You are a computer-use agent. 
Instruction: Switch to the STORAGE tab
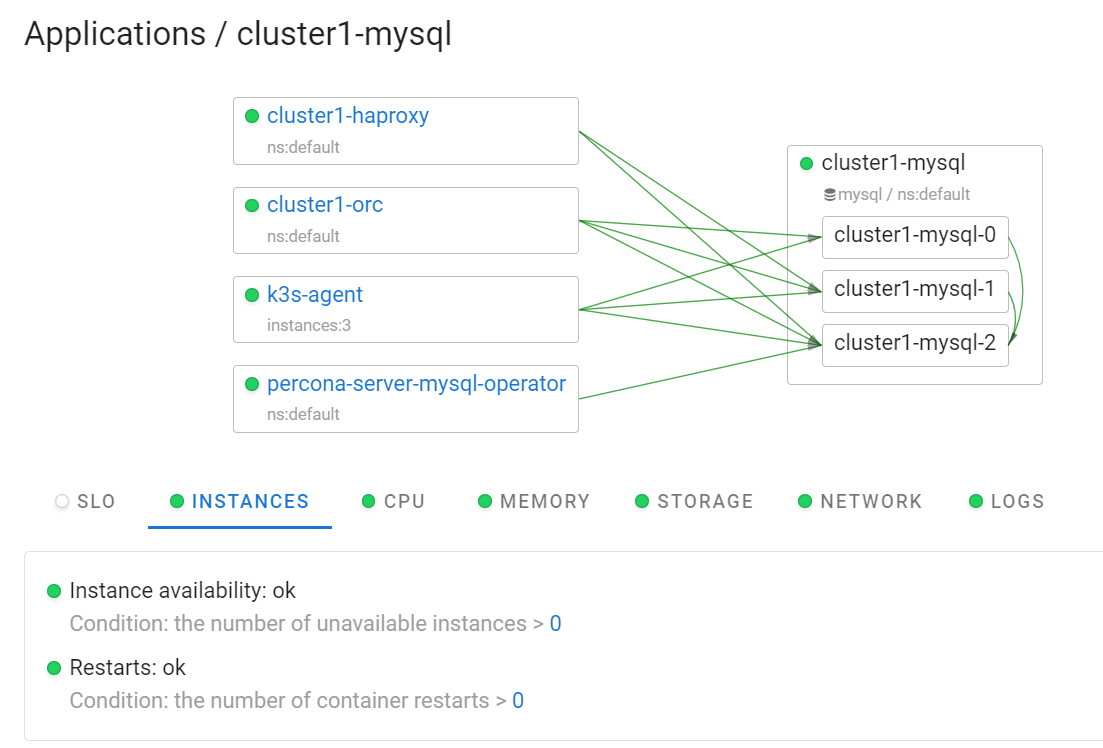704,501
